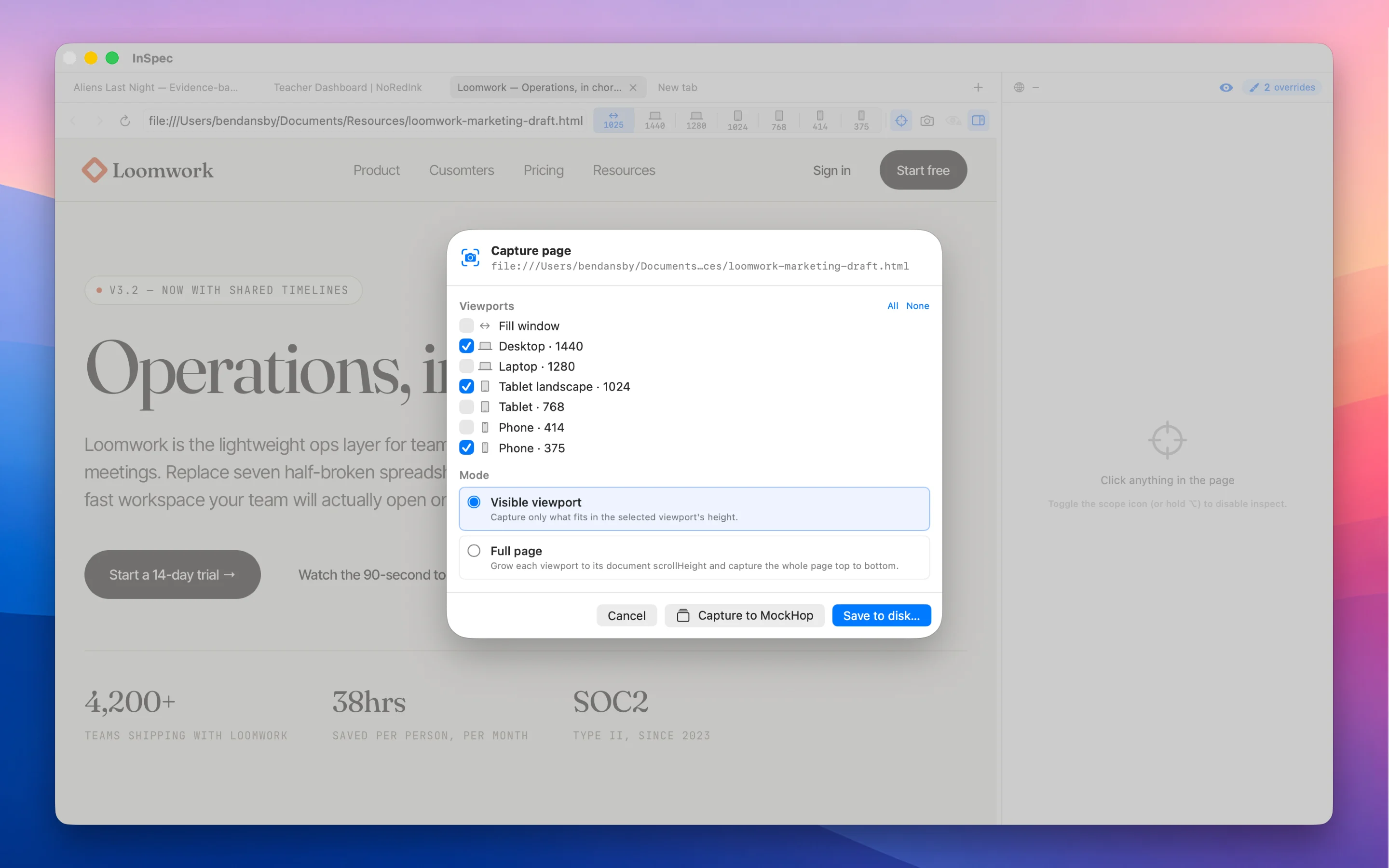Viewport: 1389px width, 868px height.
Task: Go back with the back arrow
Action: click(73, 121)
